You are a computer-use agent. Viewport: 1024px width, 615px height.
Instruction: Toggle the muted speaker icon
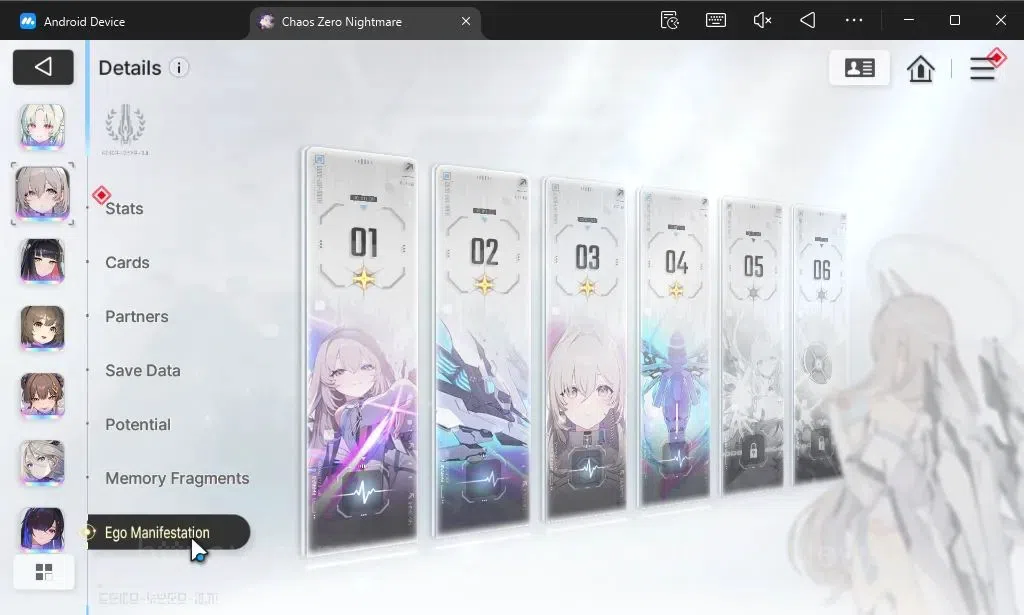tap(762, 20)
